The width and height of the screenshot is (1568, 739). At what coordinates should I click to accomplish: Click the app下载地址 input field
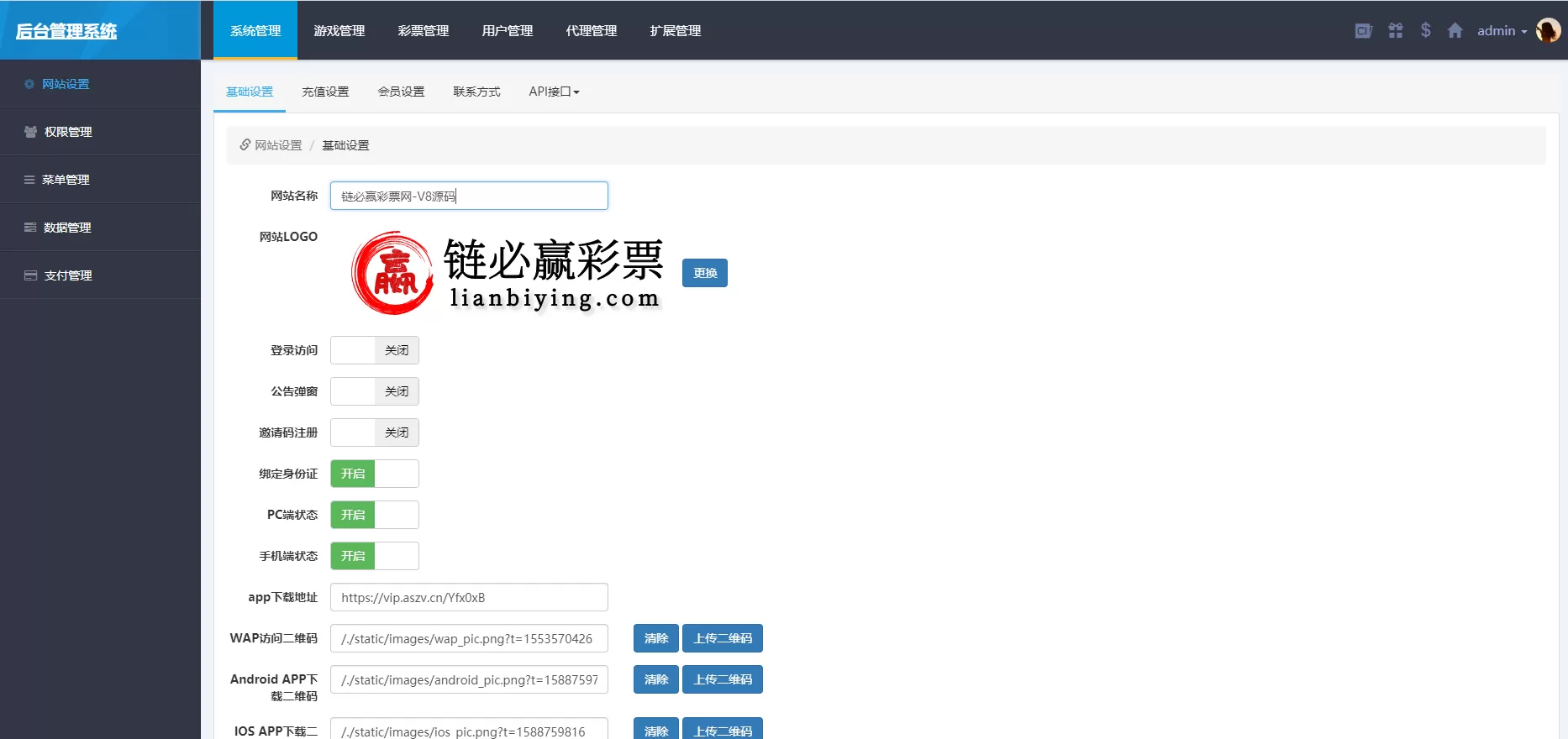[x=469, y=597]
